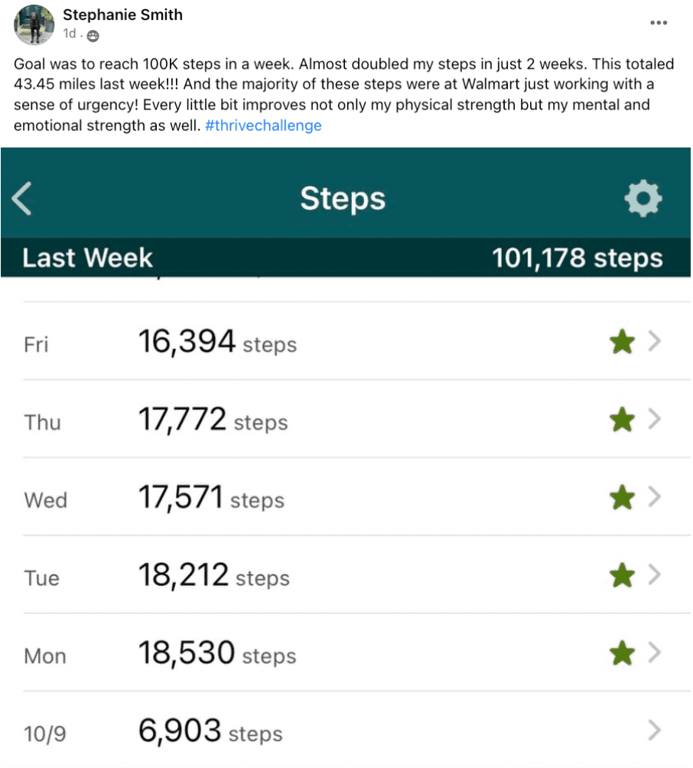Screen dimensions: 693x768
Task: Click the Steps screen title
Action: (x=342, y=198)
